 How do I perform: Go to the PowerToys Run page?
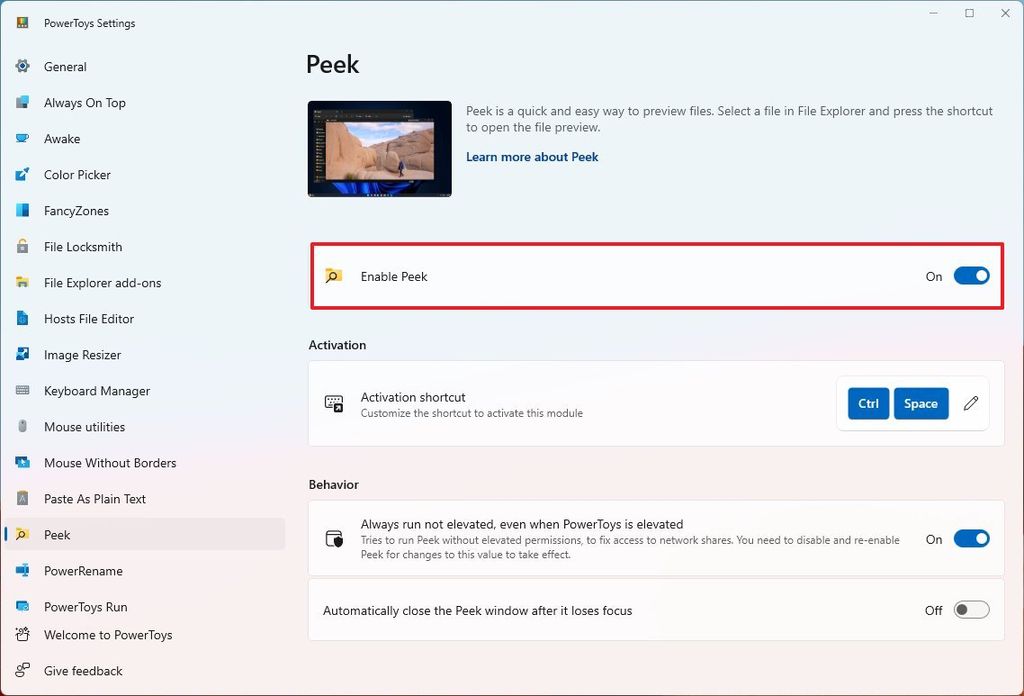coord(85,607)
